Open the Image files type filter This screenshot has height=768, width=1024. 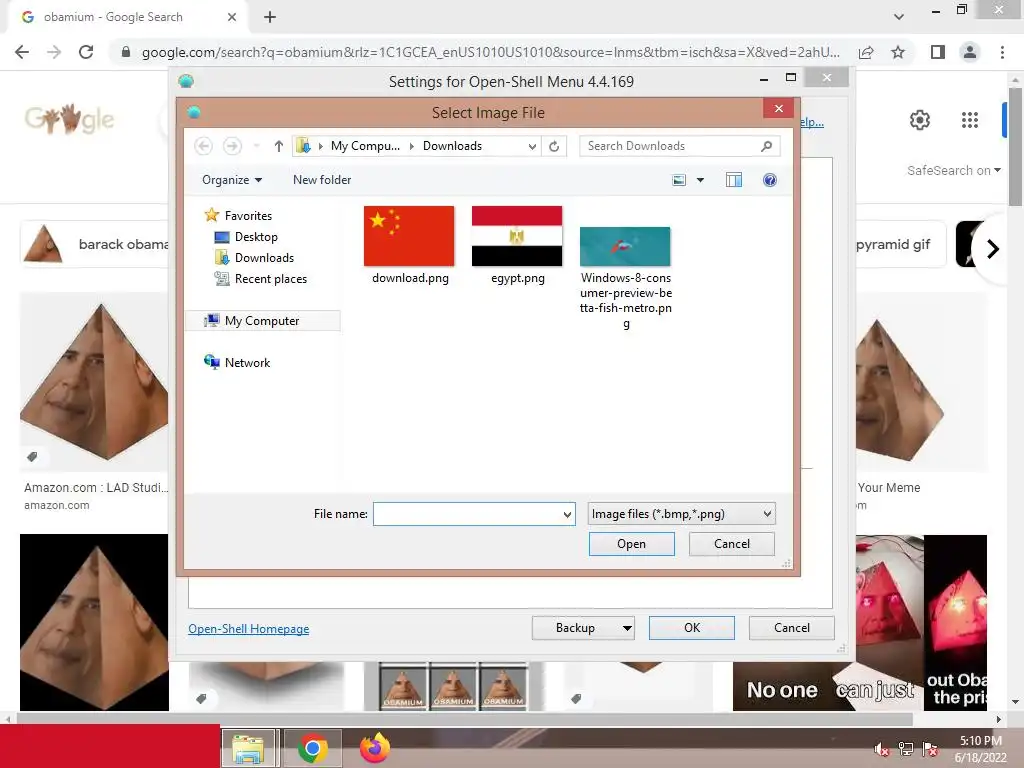click(x=681, y=514)
